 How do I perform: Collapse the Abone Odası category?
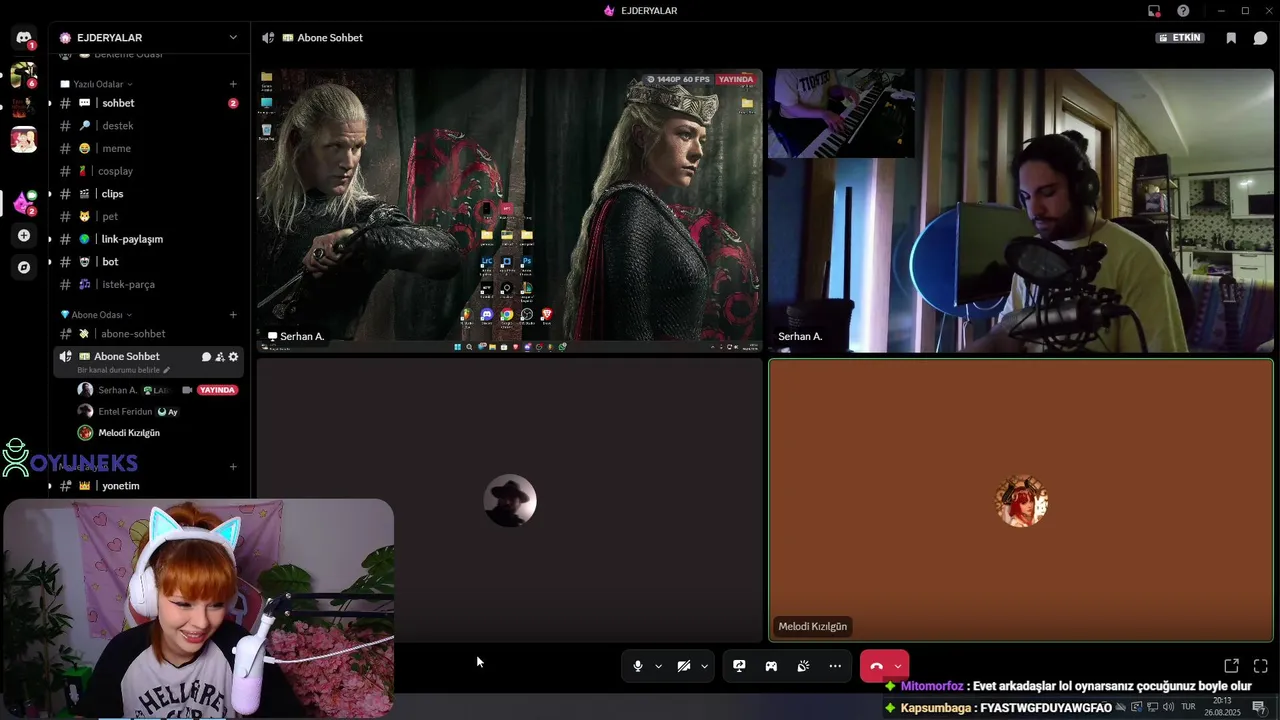96,315
